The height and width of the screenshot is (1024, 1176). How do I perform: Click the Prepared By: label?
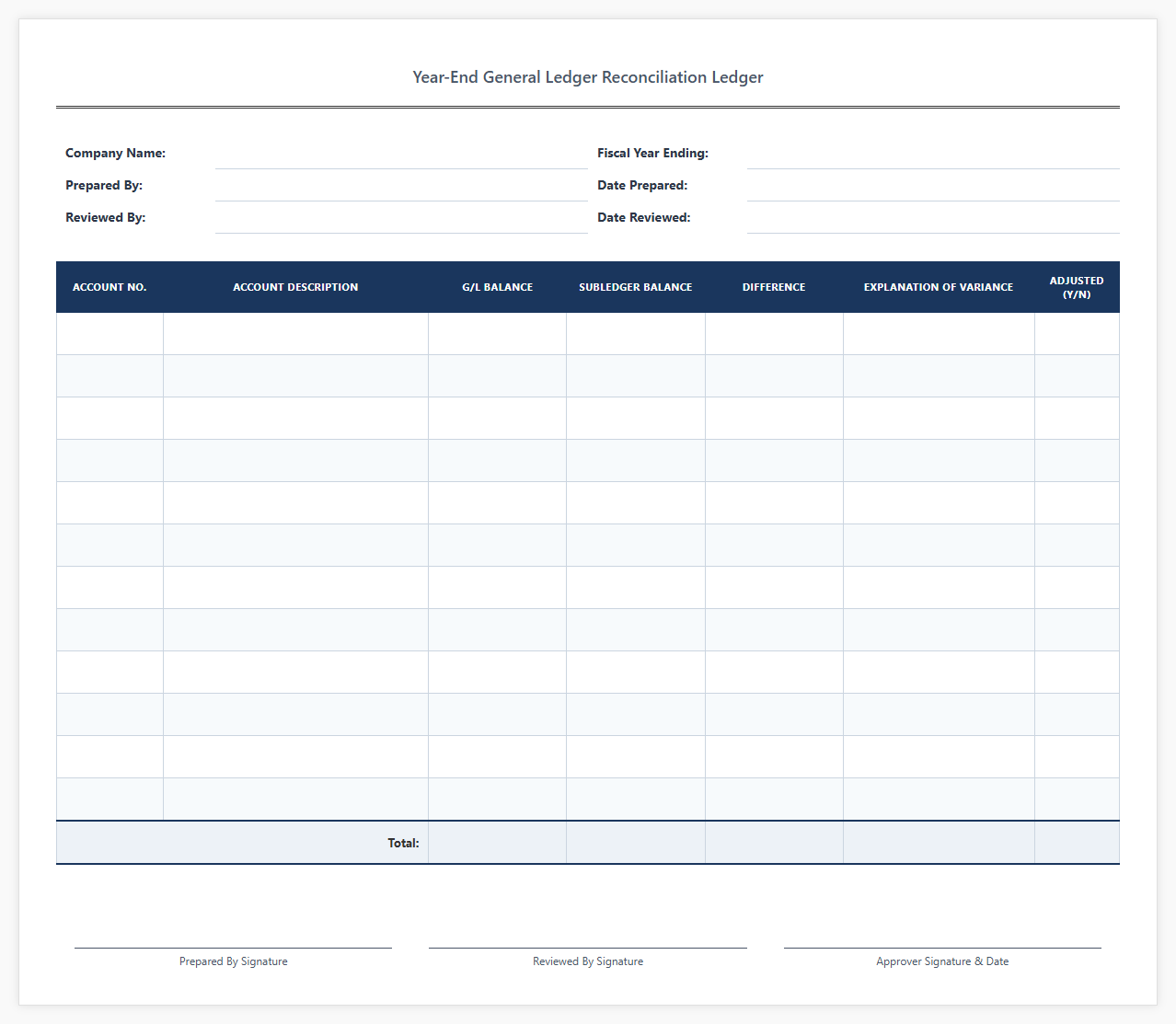point(104,186)
